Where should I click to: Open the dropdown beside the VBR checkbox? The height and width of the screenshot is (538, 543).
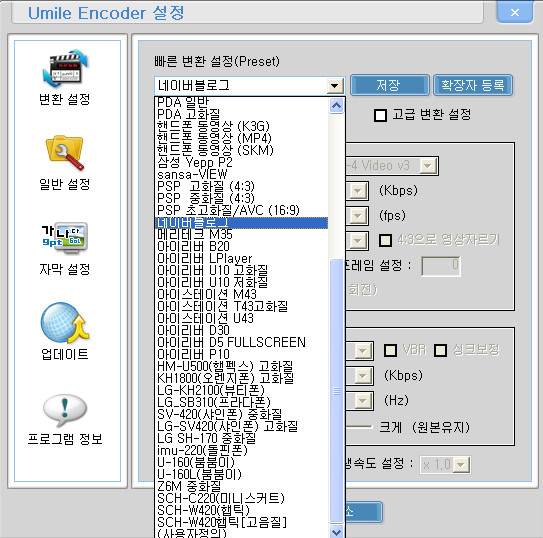point(362,351)
